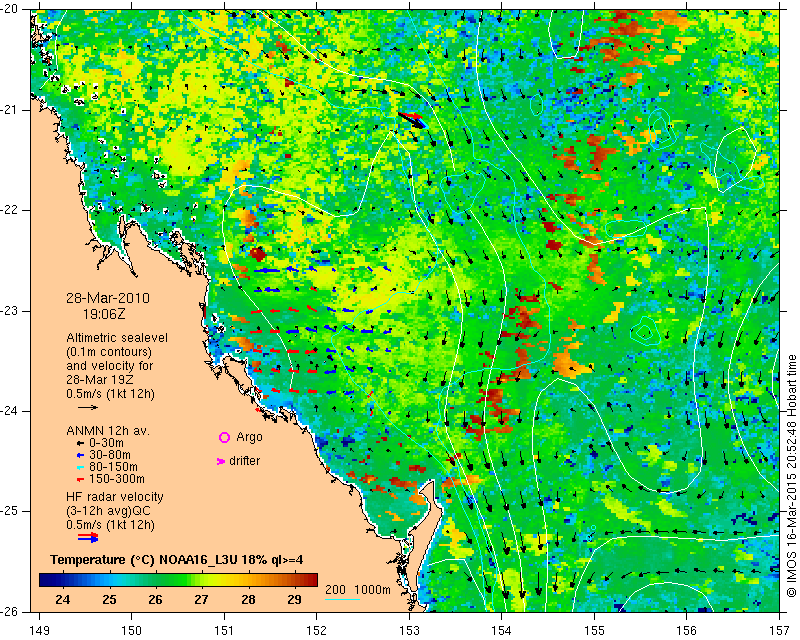
Task: Click the time label 19:06Z
Action: point(104,314)
